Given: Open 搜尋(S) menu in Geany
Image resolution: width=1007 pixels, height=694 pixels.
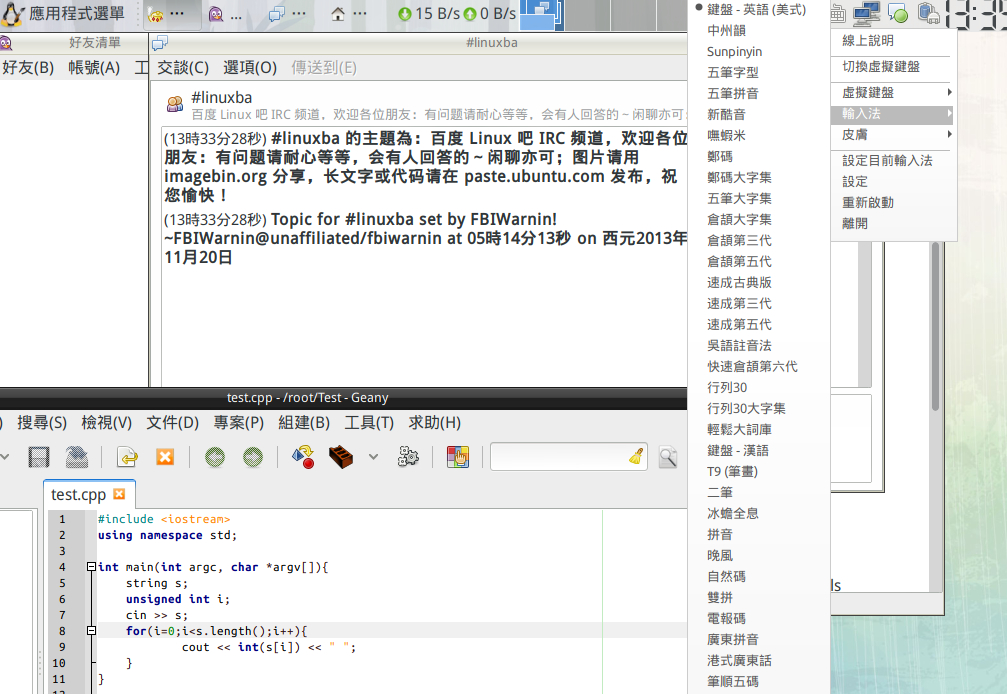Looking at the screenshot, I should [42, 422].
